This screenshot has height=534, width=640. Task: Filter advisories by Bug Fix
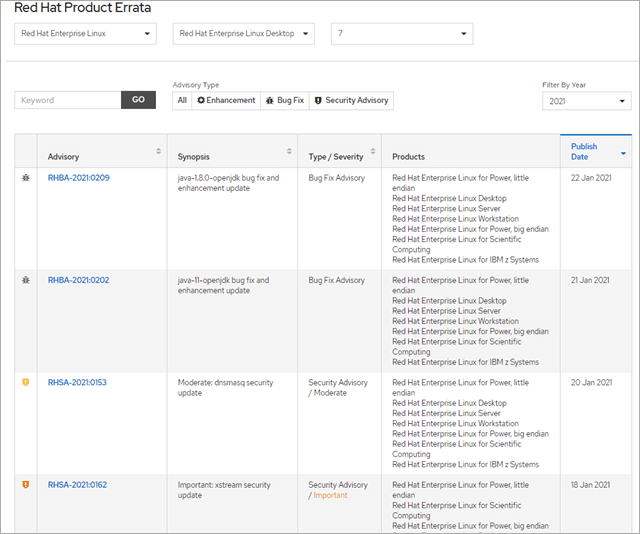click(x=285, y=100)
